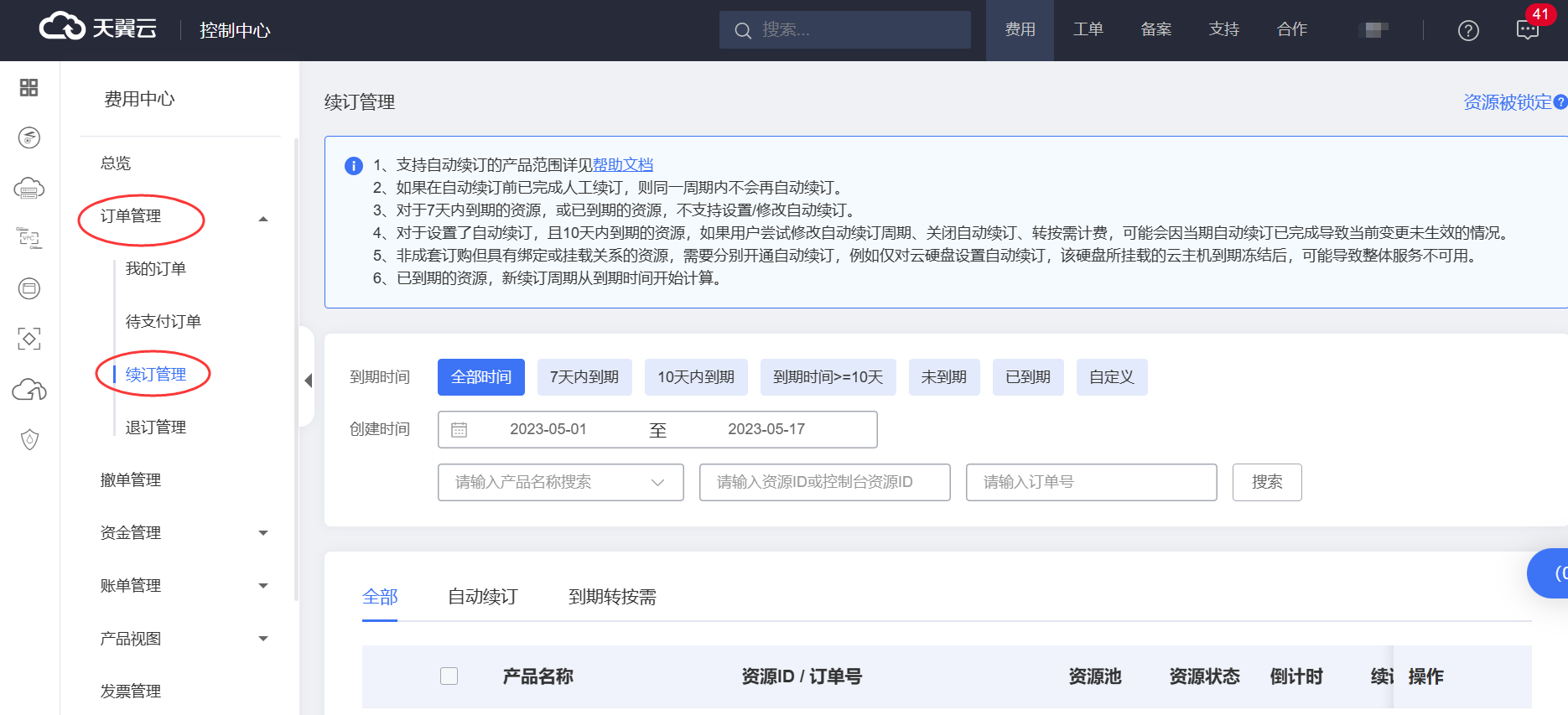Viewport: 1568px width, 715px height.
Task: Open the product name search dropdown
Action: coord(560,482)
